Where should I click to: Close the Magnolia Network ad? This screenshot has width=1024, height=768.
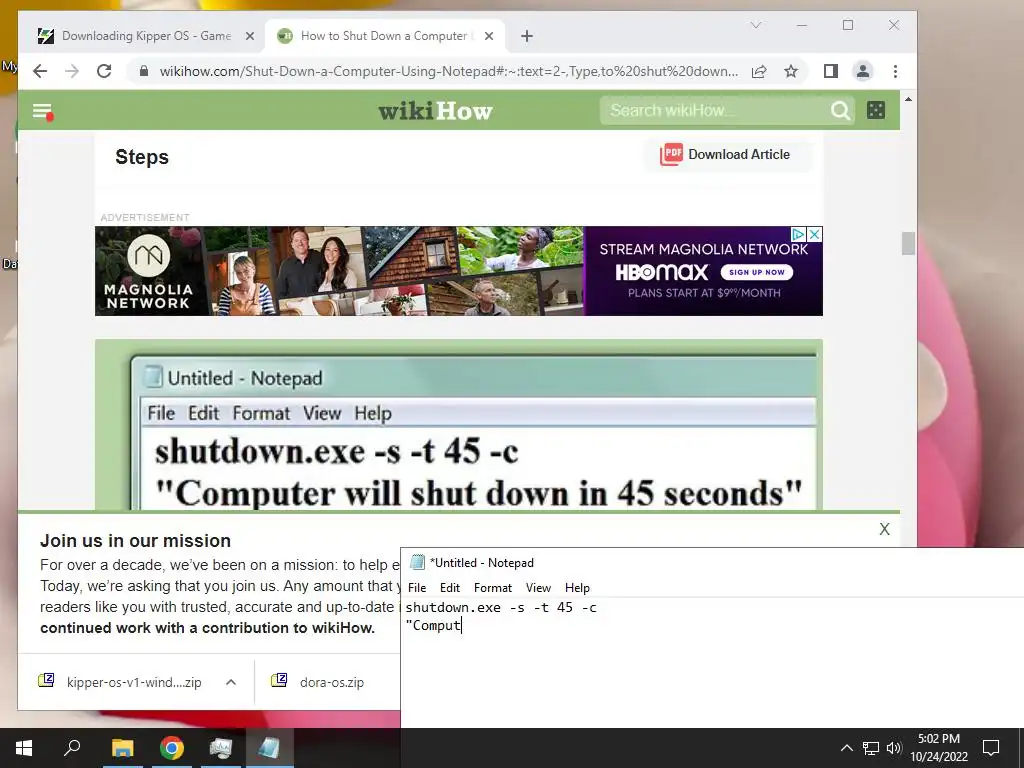click(x=815, y=234)
